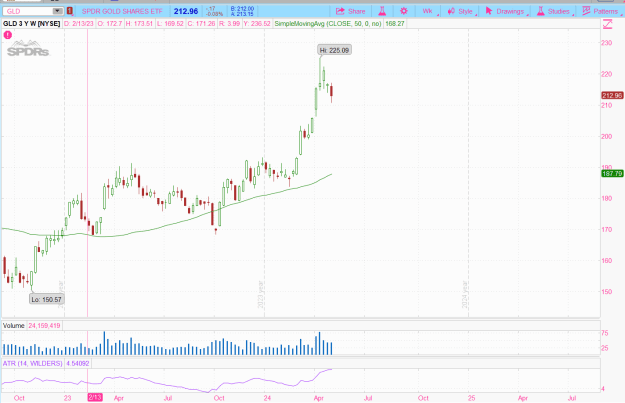The height and width of the screenshot is (403, 625).
Task: Click the ATR (14, WILDERS) study label
Action: pos(33,364)
